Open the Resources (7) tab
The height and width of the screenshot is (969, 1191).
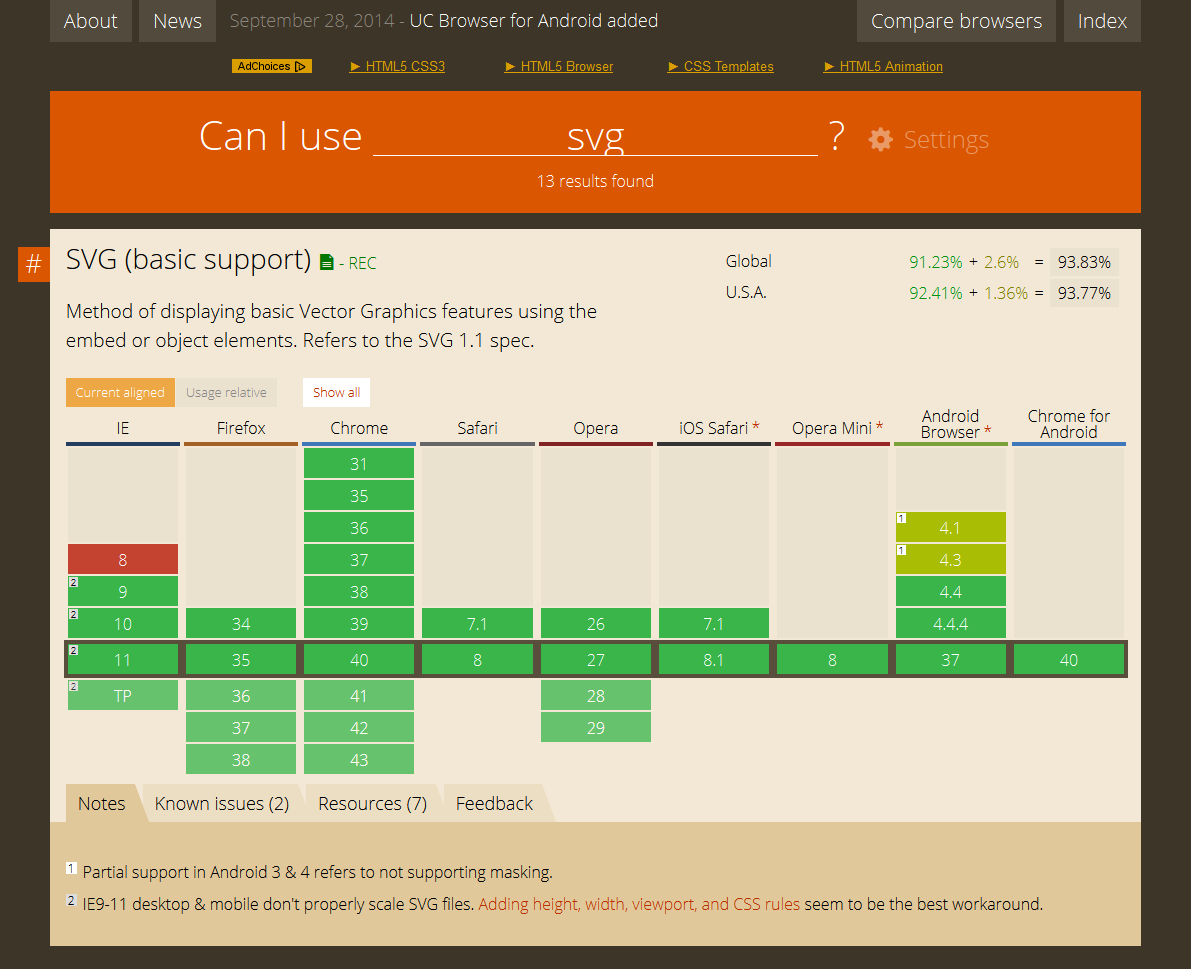point(372,803)
